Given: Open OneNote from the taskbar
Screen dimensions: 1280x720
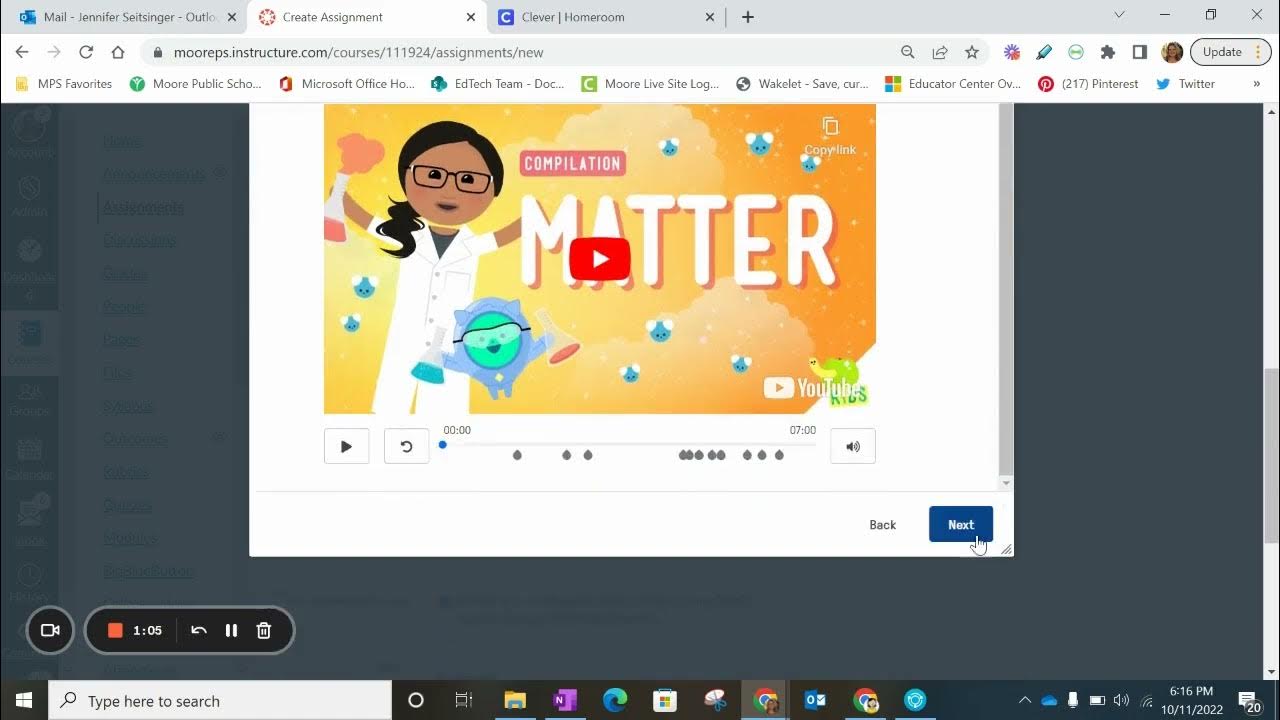Looking at the screenshot, I should tap(565, 700).
